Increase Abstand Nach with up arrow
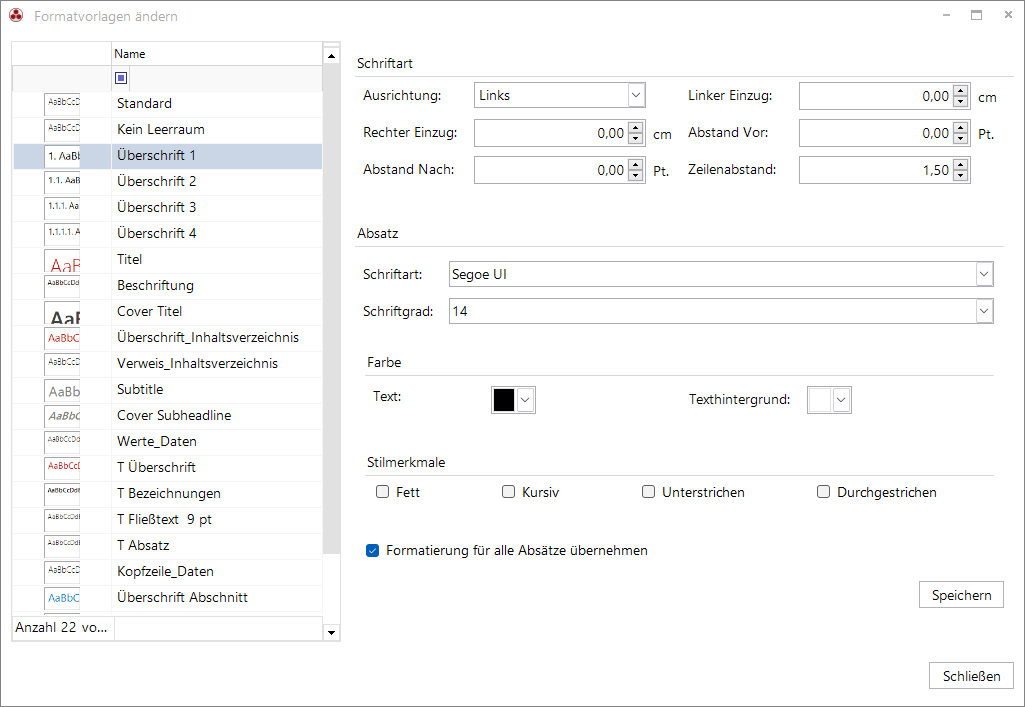The width and height of the screenshot is (1025, 707). pos(635,165)
